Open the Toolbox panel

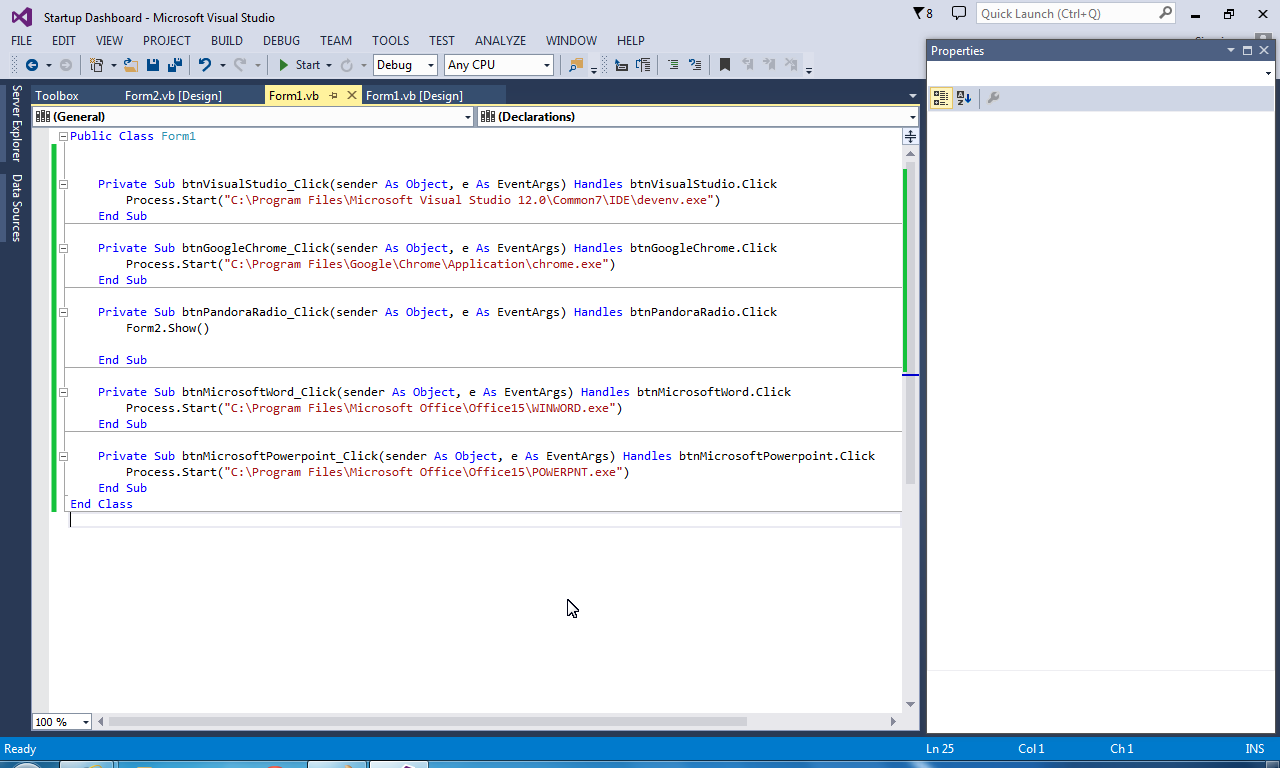[55, 95]
